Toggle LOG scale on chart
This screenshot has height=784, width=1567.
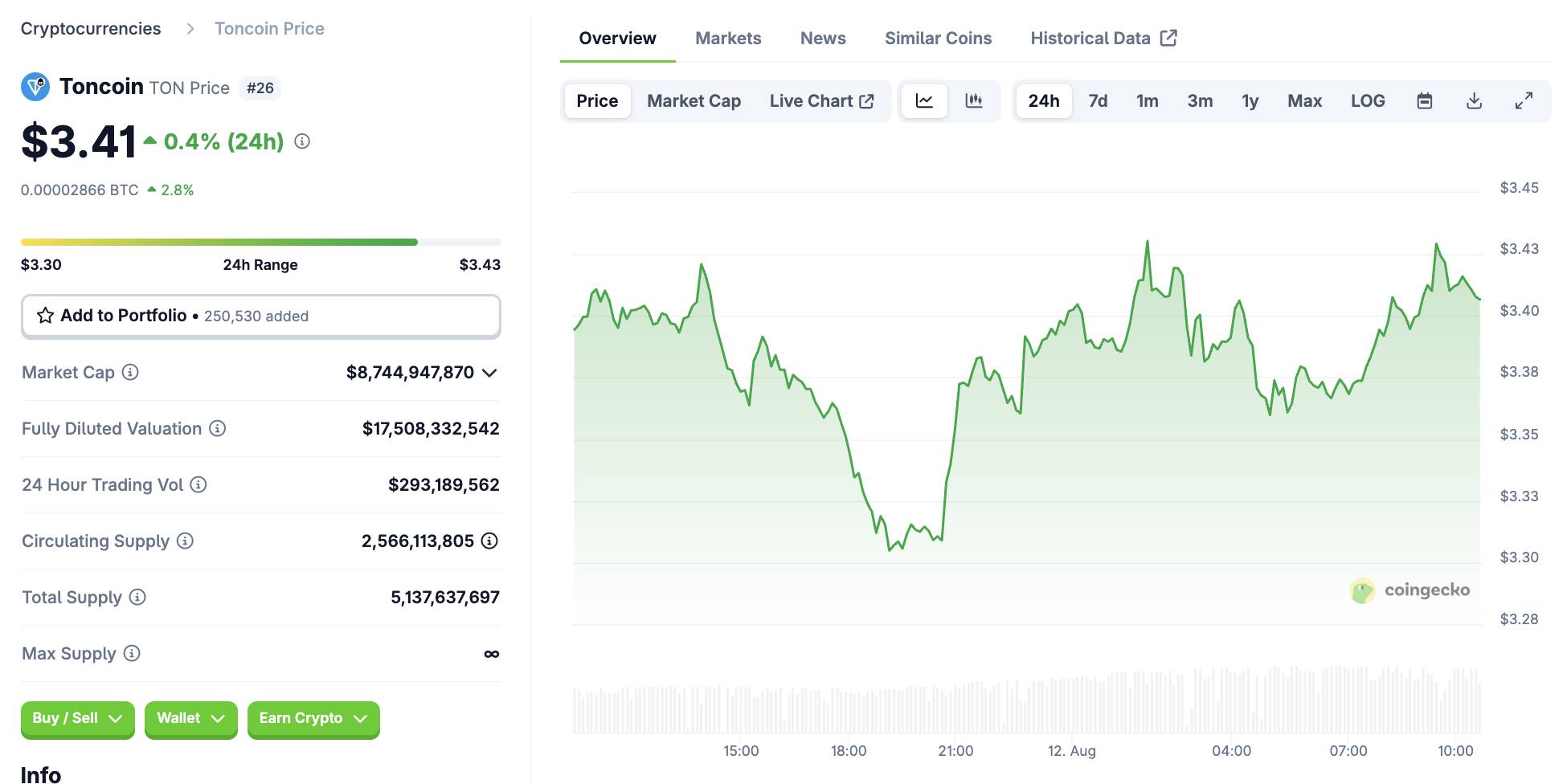[x=1368, y=101]
